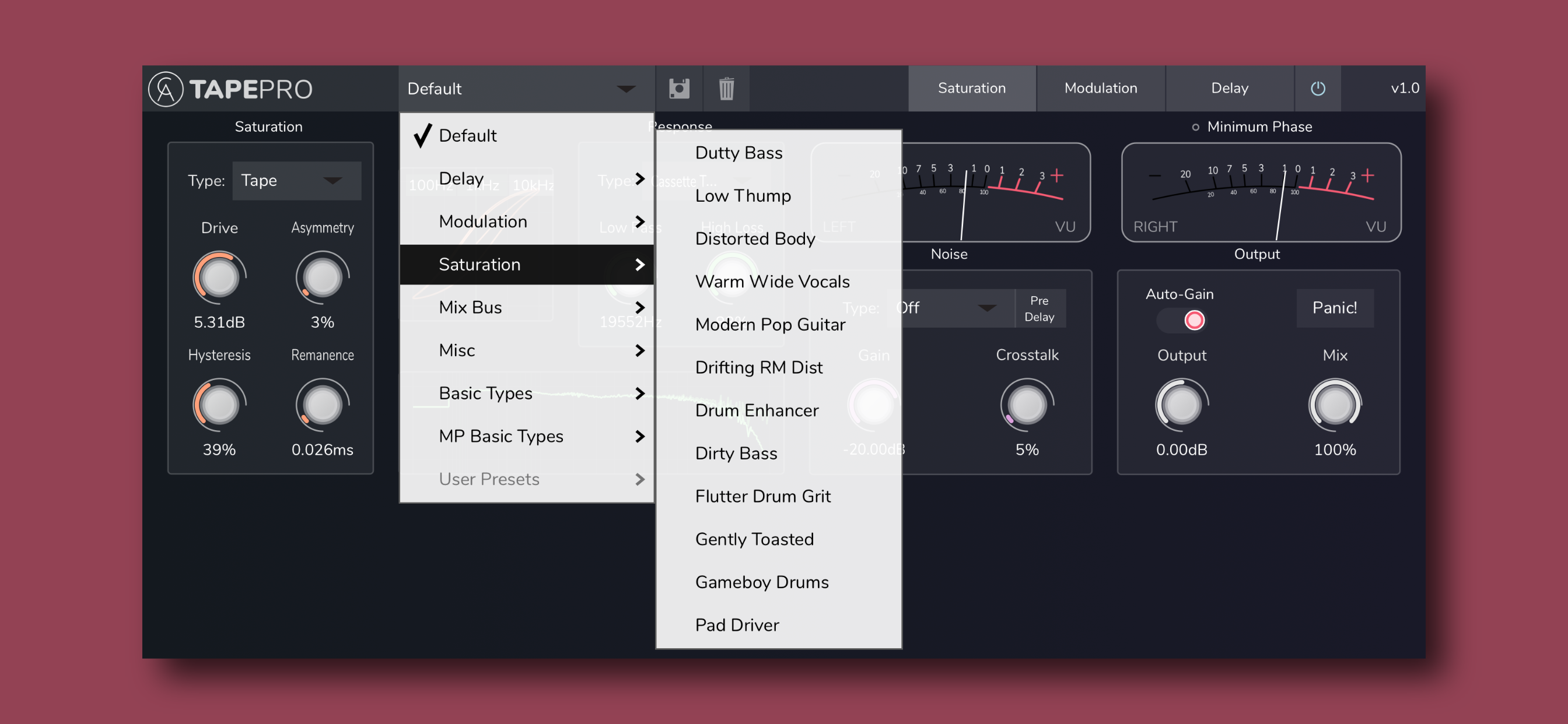Click the v1.0 version label

pos(1404,89)
